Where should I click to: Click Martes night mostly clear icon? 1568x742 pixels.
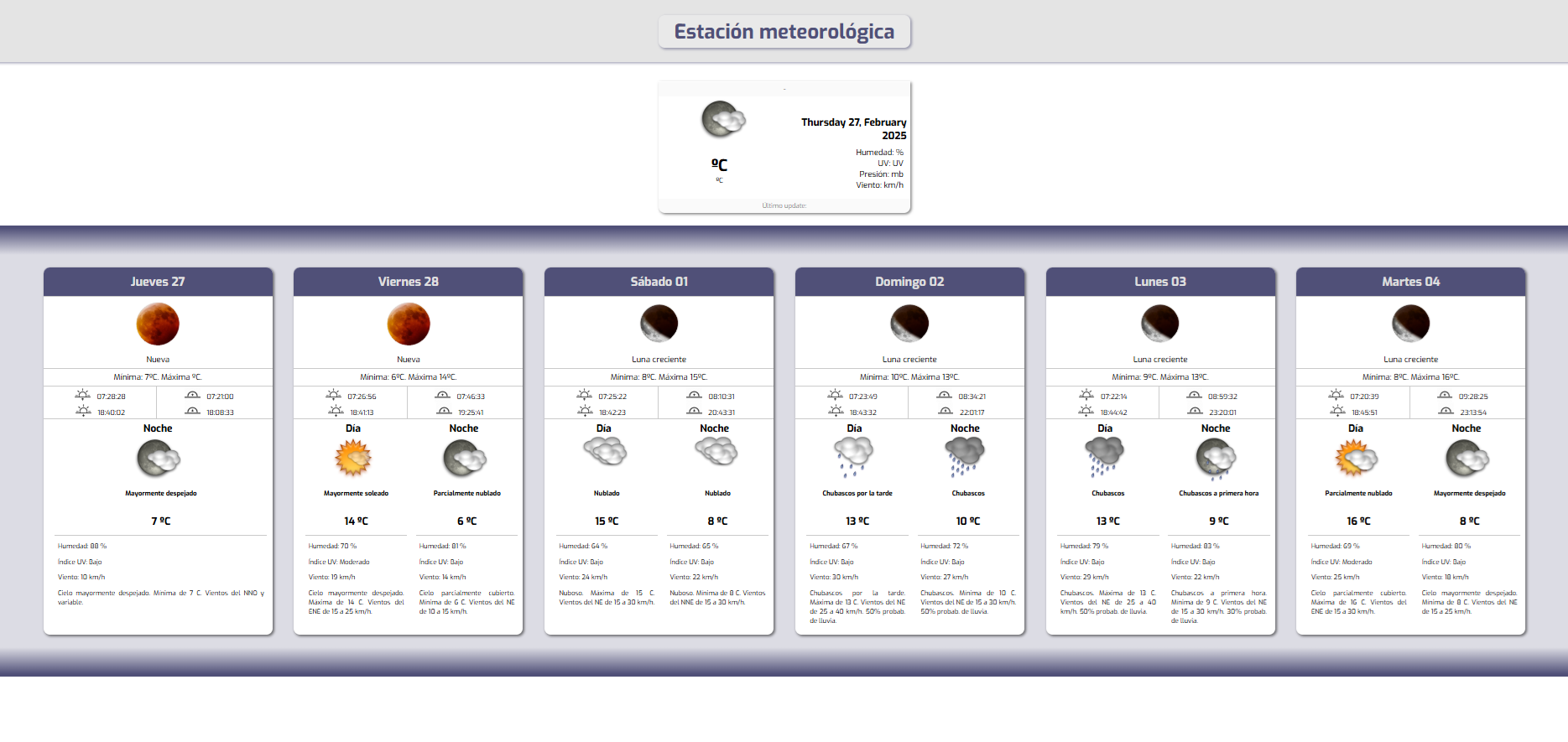(x=1466, y=459)
